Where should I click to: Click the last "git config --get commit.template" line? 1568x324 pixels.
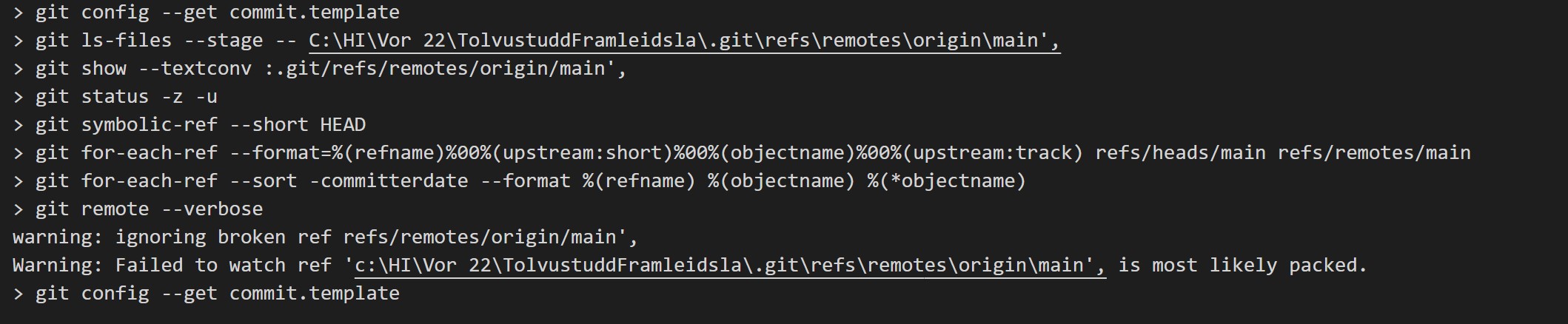206,294
